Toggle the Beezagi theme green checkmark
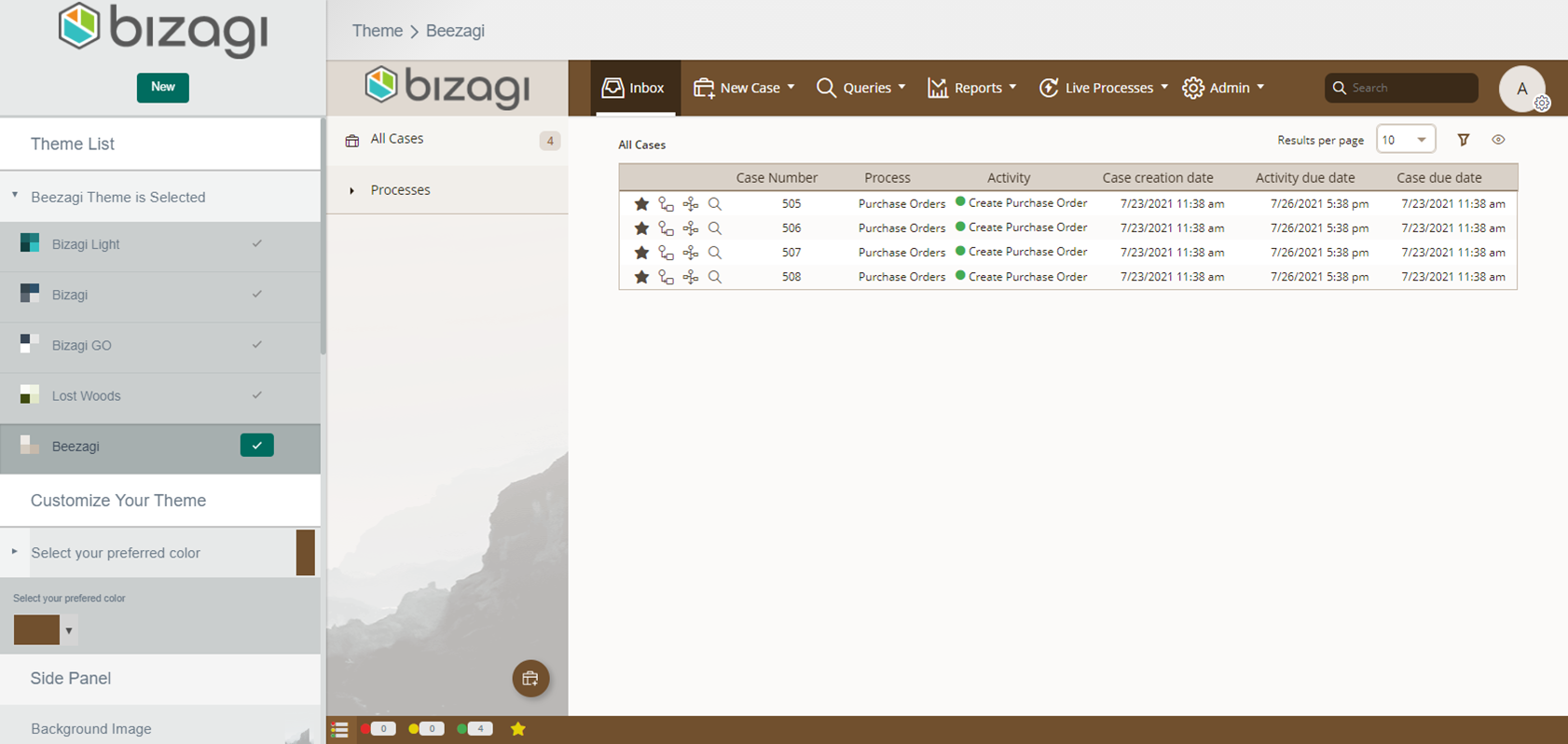 (256, 446)
